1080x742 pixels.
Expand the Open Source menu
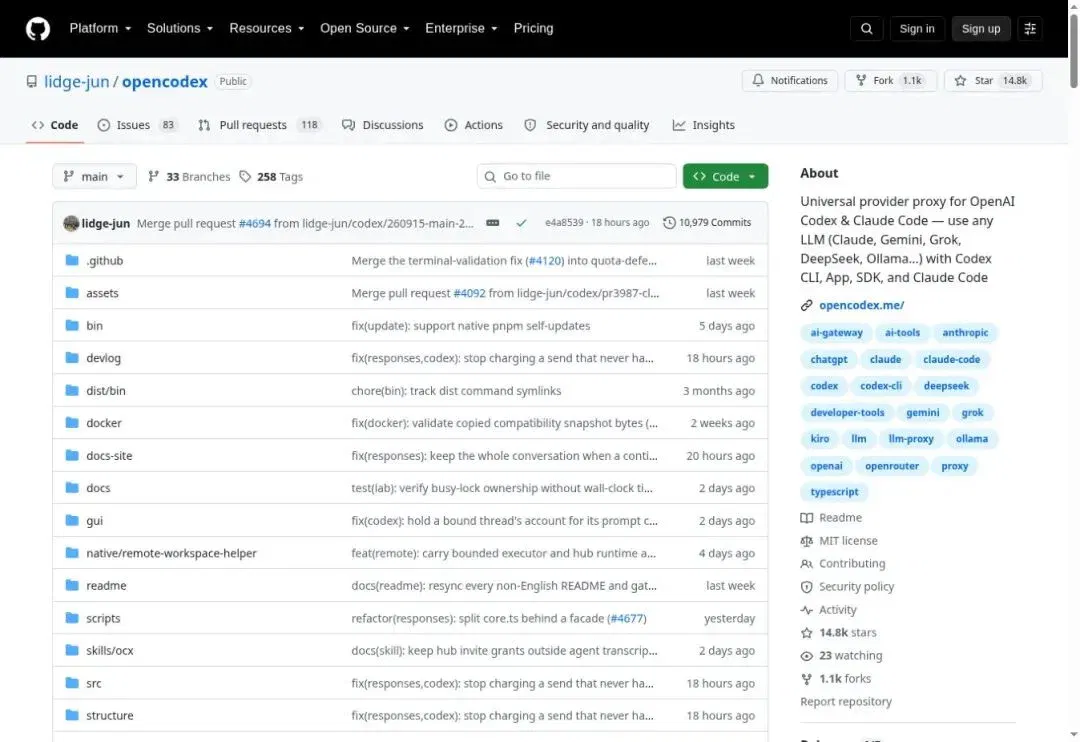tap(364, 28)
